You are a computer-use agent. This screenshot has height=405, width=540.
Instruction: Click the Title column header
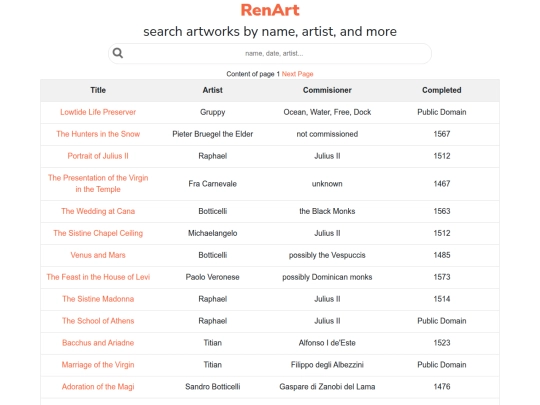98,90
